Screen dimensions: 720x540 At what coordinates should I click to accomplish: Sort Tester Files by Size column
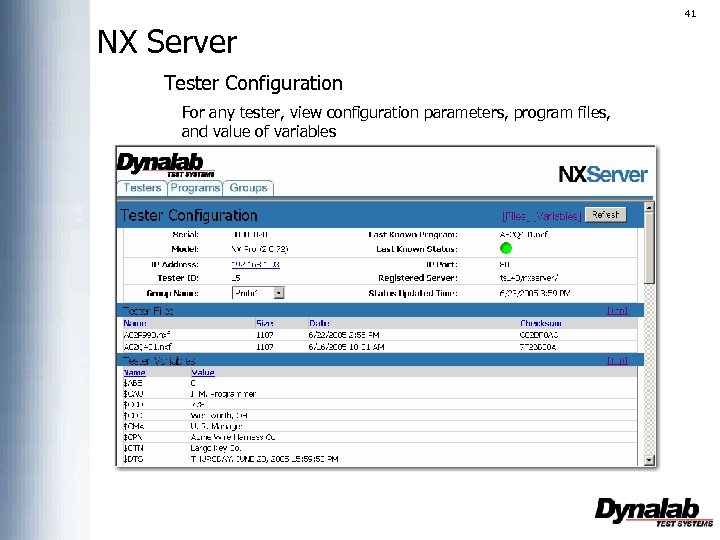[x=264, y=323]
